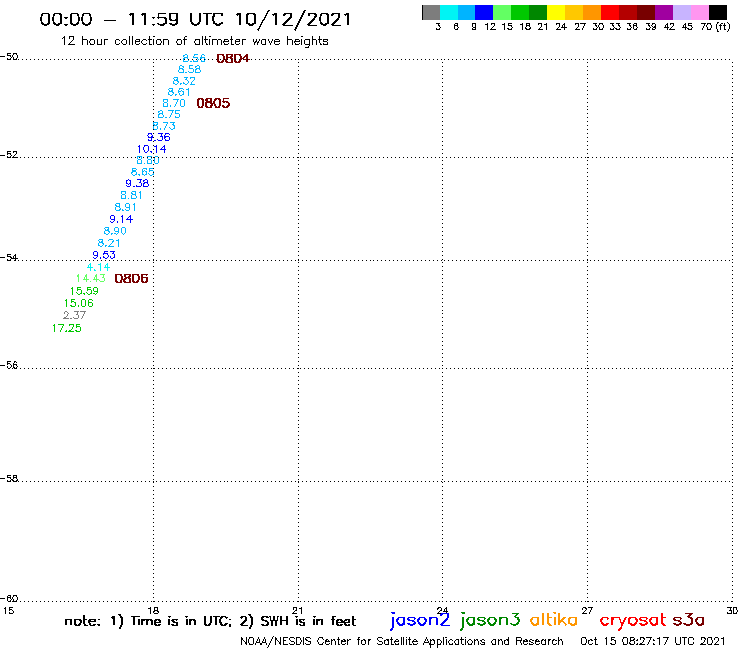
Task: Click the -58 latitude axis label
Action: [x=9, y=479]
